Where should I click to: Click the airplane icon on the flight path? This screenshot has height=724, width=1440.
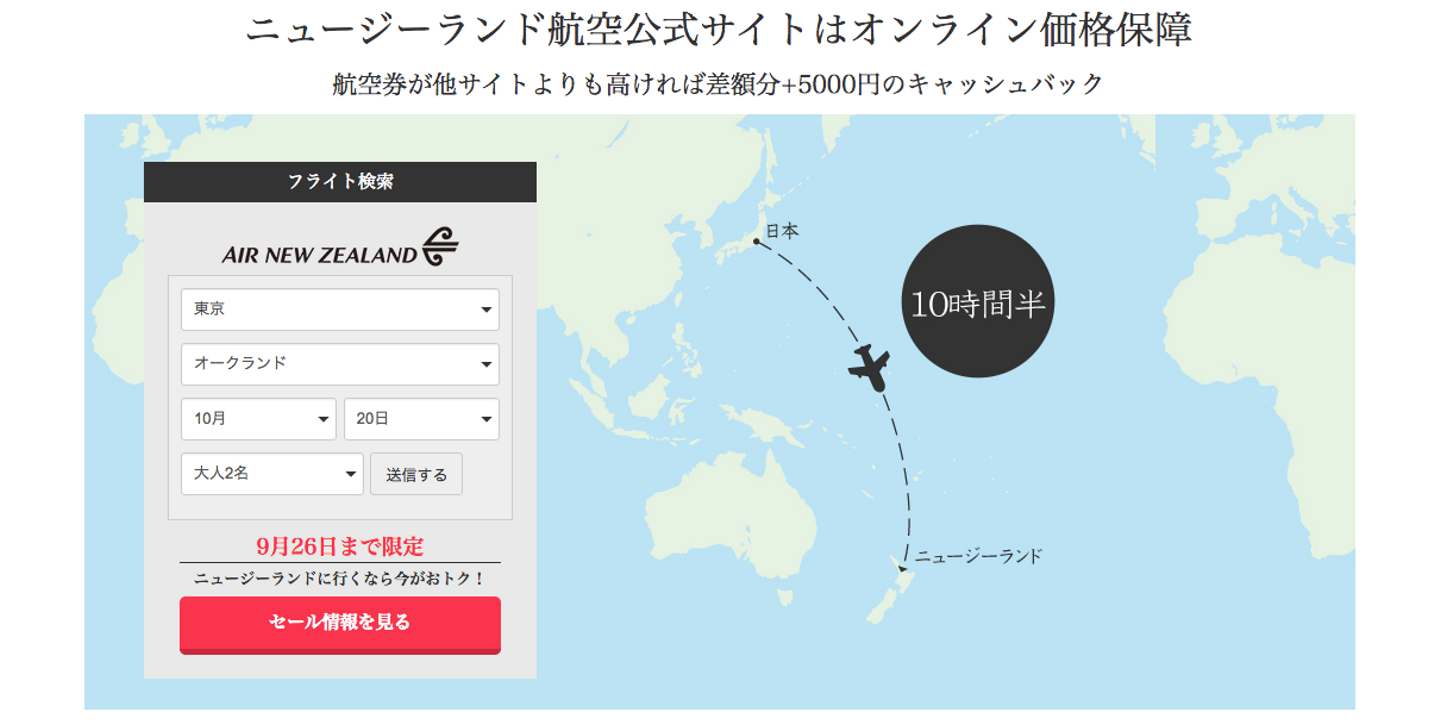869,367
